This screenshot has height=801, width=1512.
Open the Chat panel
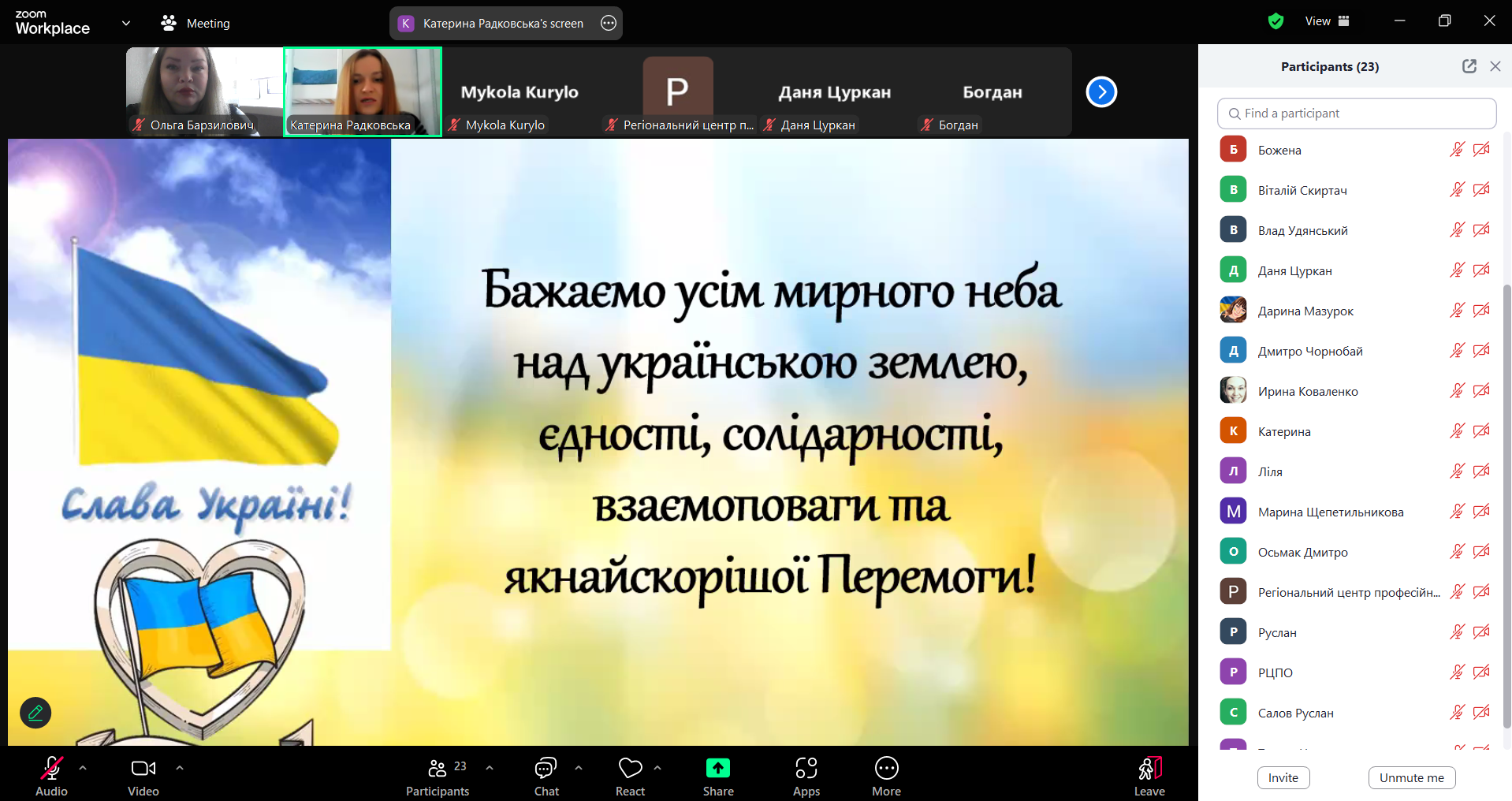tap(546, 777)
